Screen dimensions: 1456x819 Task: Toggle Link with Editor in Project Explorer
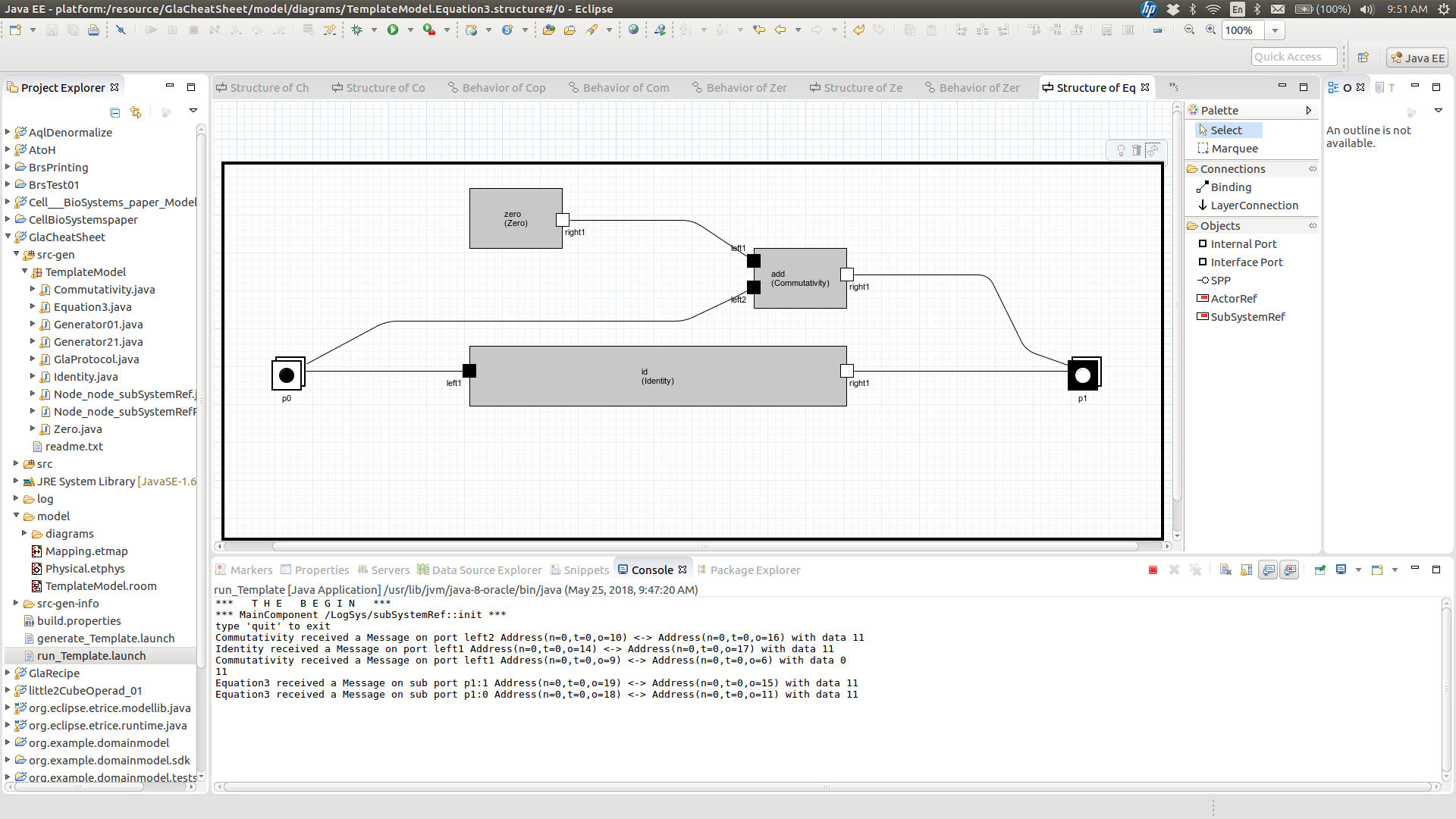pyautogui.click(x=136, y=112)
